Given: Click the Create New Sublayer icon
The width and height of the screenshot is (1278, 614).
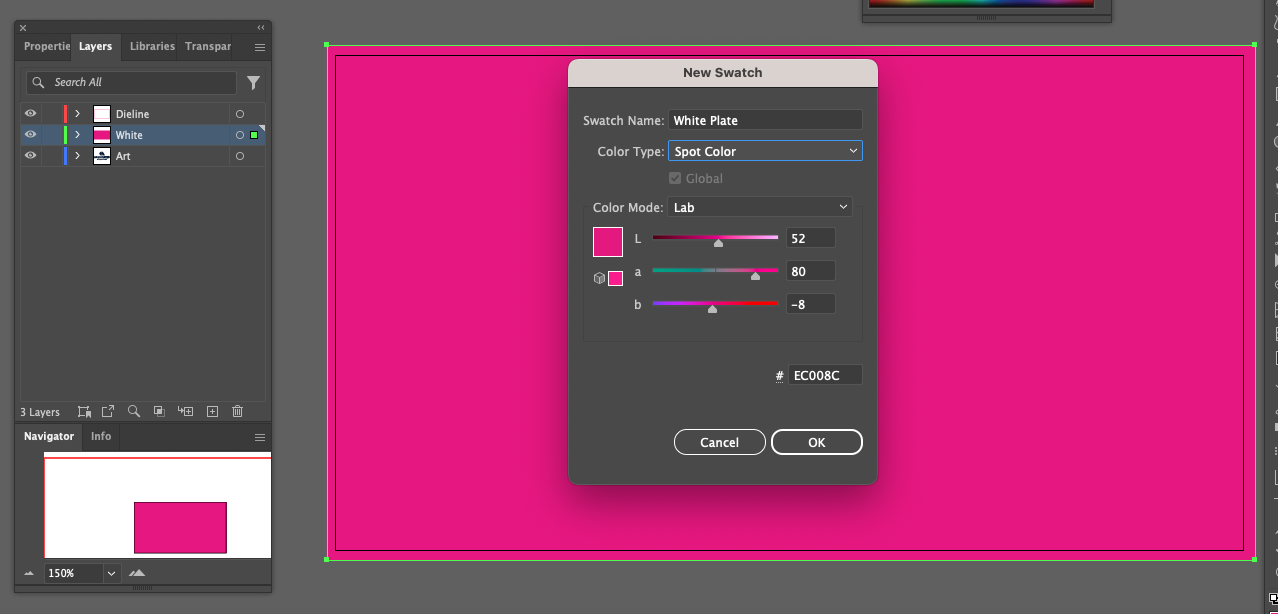Looking at the screenshot, I should pos(185,411).
